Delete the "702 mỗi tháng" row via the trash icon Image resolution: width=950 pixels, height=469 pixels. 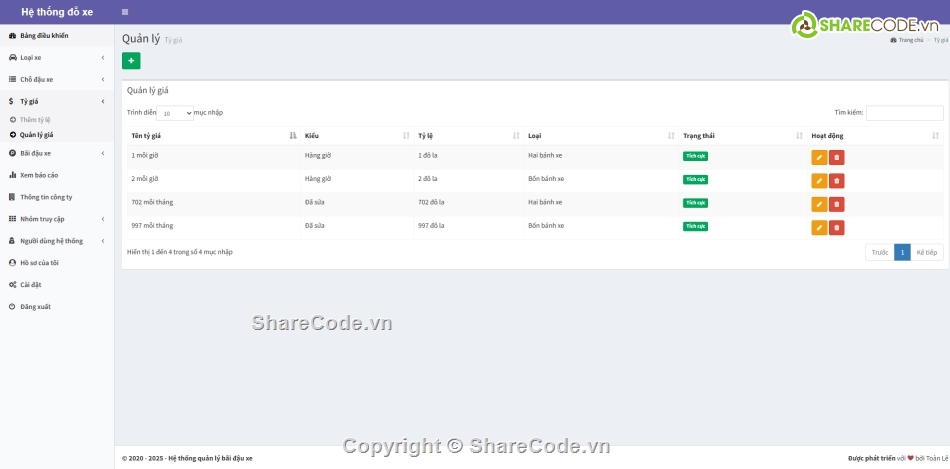[x=837, y=204]
